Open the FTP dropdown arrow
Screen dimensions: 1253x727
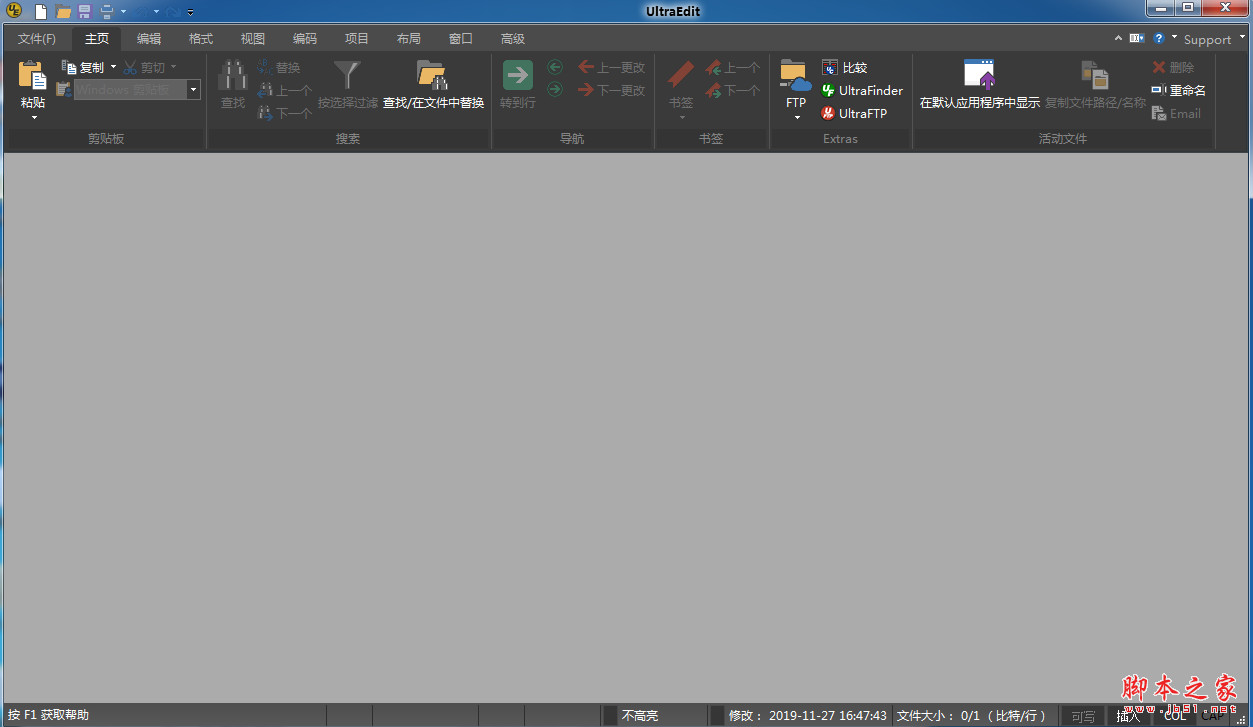[797, 117]
